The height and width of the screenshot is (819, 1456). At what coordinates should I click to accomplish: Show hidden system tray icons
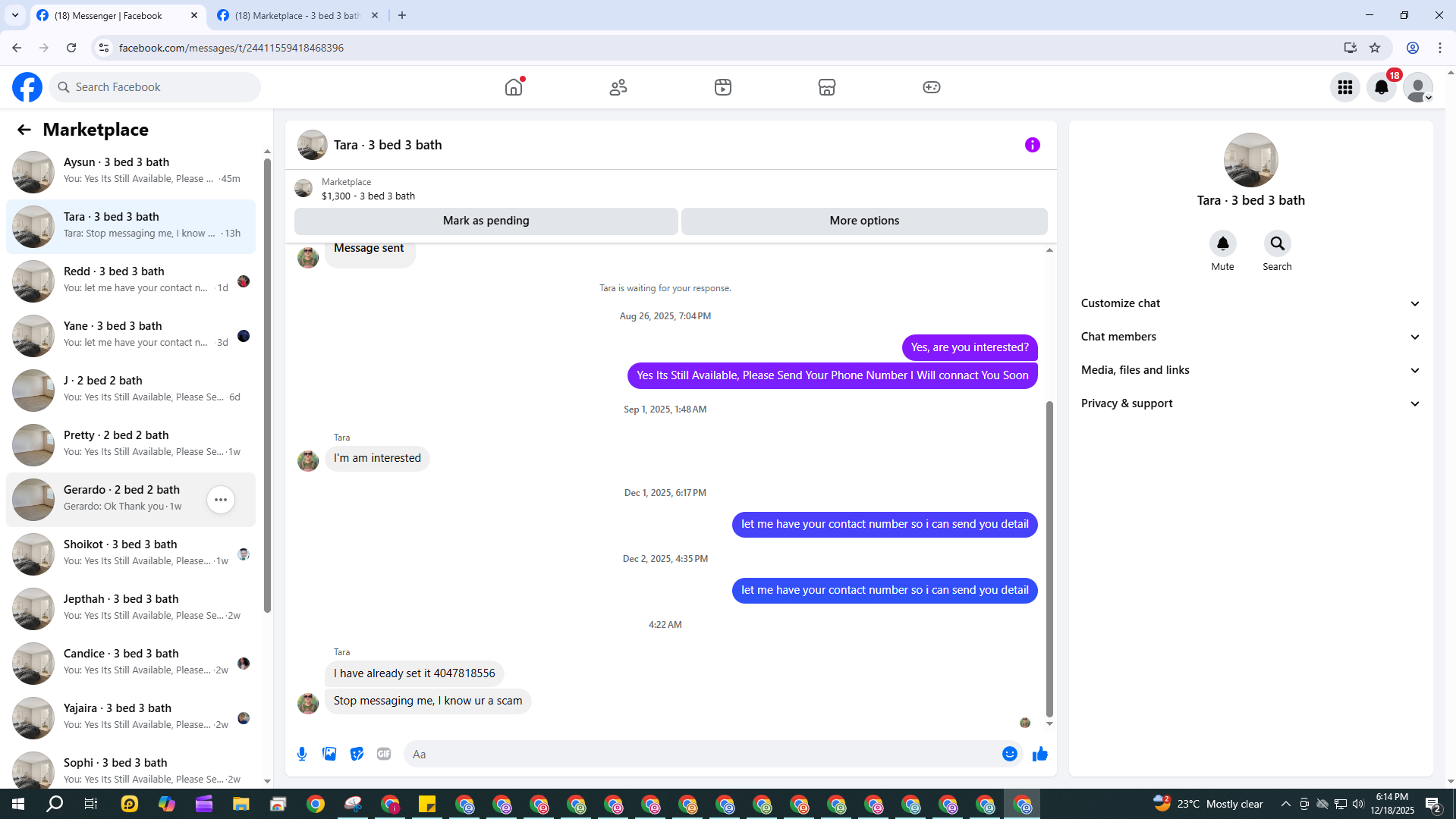click(1285, 804)
